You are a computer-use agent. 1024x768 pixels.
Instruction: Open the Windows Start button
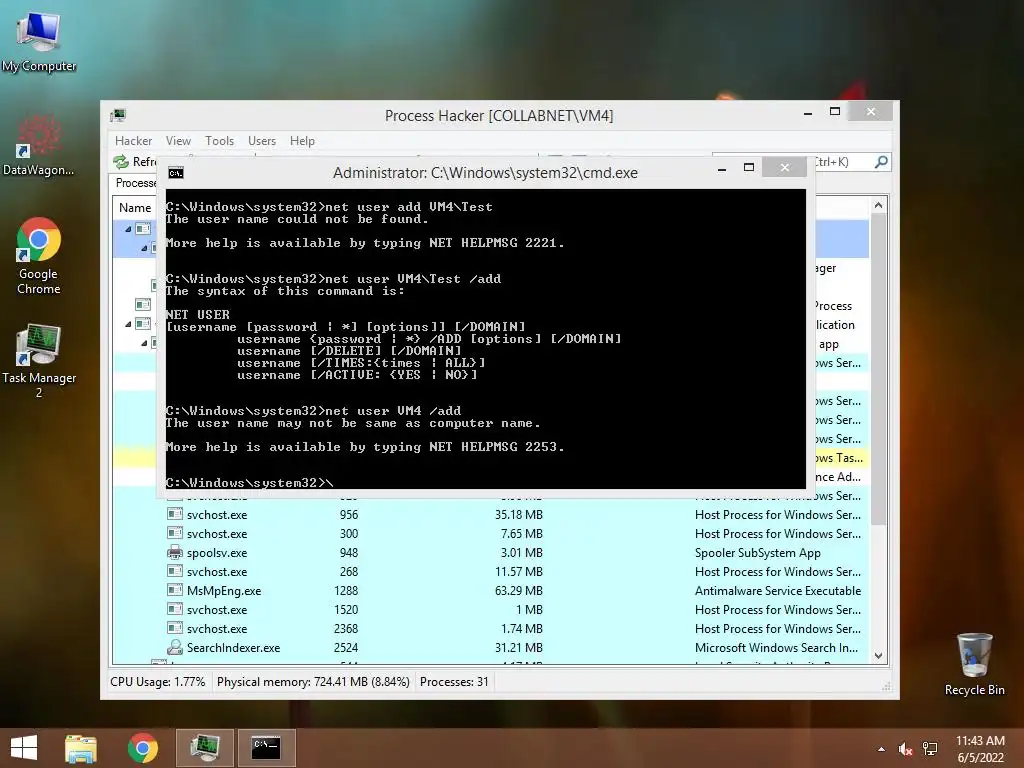24,748
